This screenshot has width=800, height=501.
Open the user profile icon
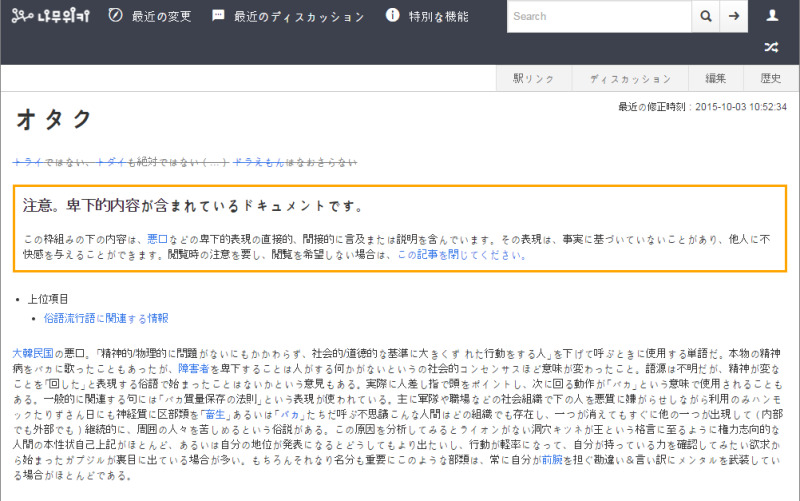point(772,16)
